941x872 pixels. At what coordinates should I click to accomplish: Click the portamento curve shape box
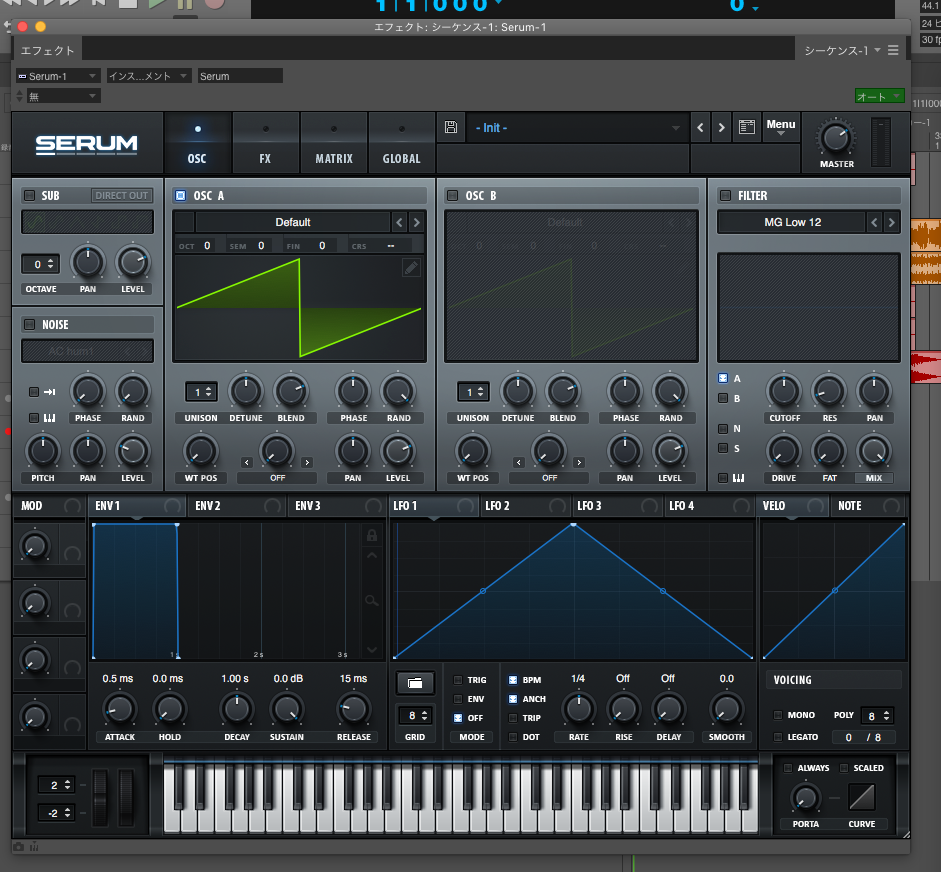[862, 798]
